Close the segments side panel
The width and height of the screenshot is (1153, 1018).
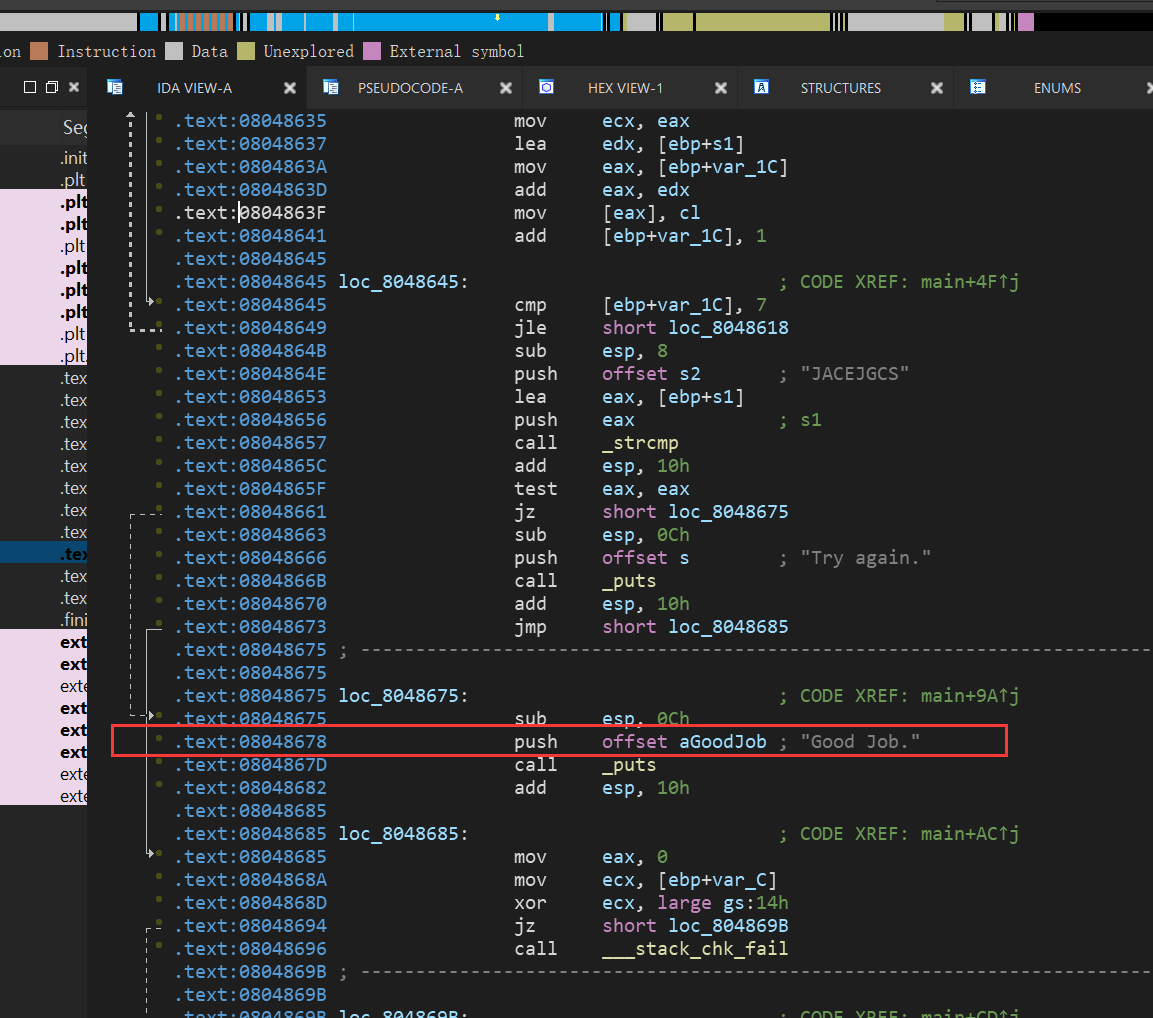point(74,88)
